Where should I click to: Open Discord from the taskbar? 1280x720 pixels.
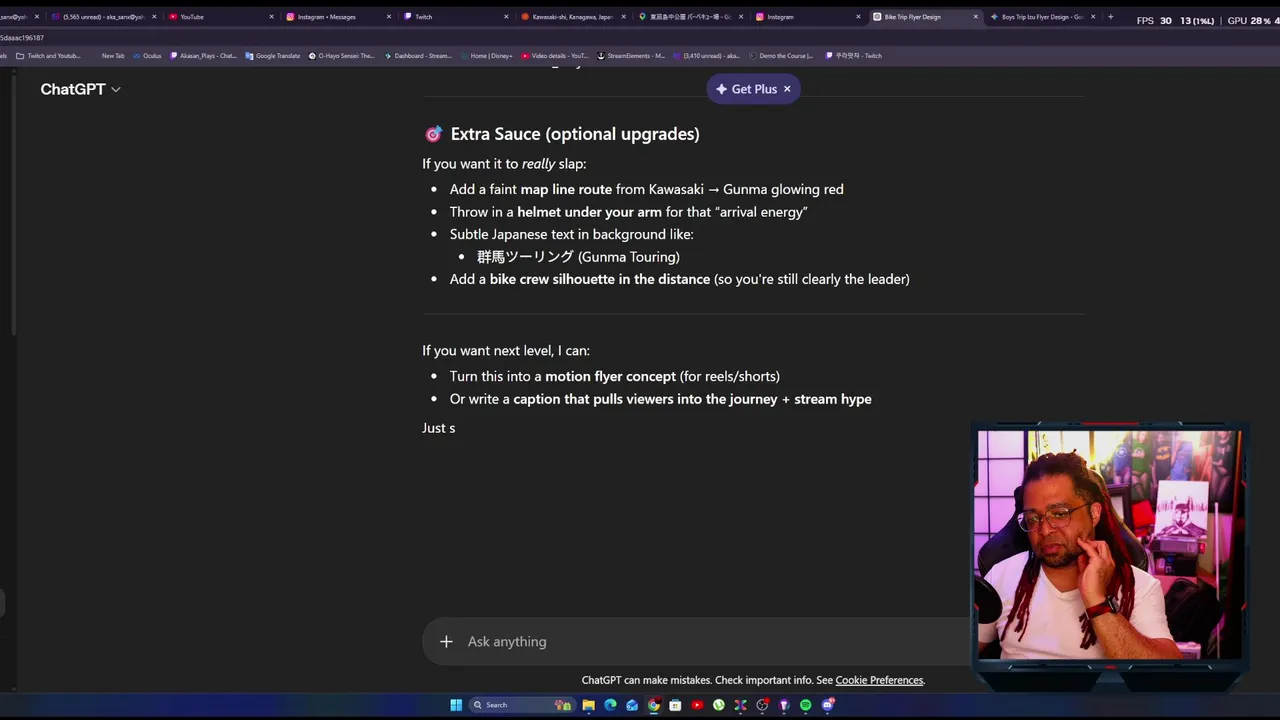click(x=828, y=705)
